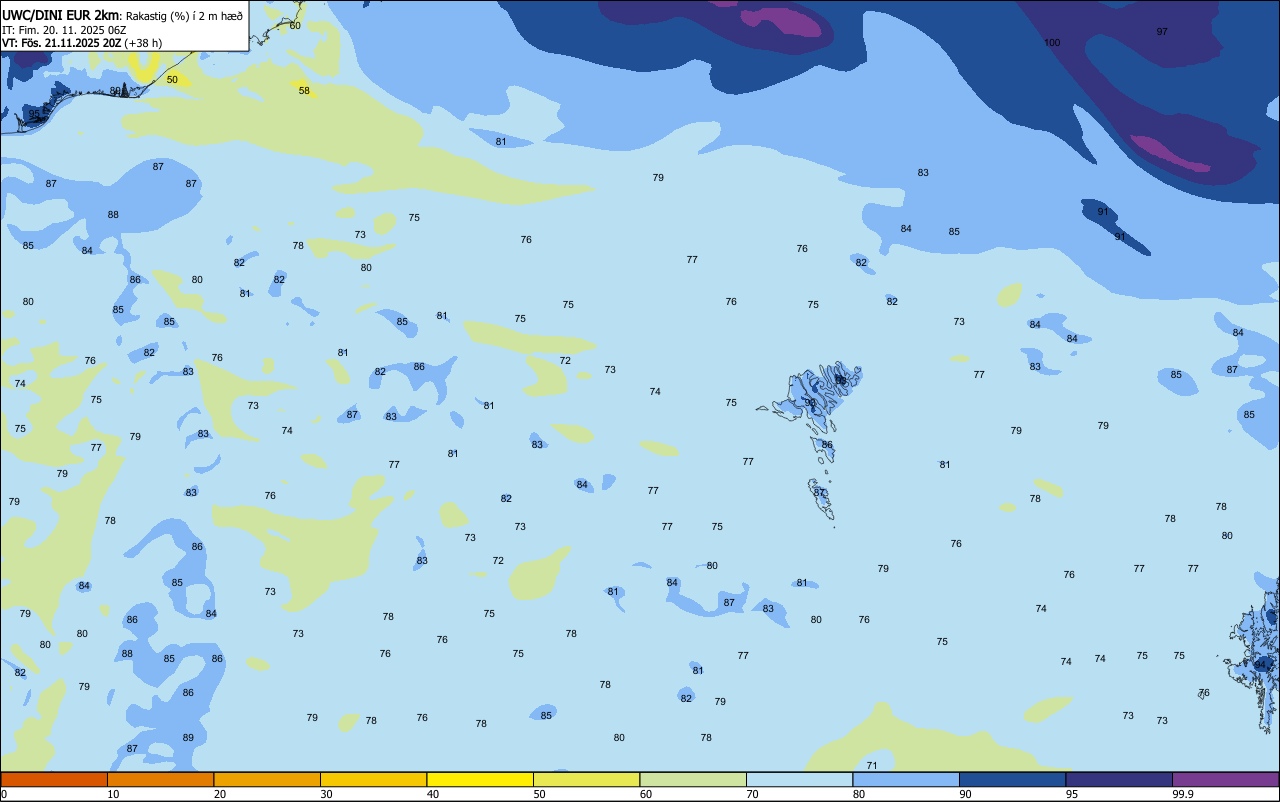This screenshot has height=802, width=1280.
Task: Pick the purple legend swatch above 99.9
Action: (x=1225, y=780)
